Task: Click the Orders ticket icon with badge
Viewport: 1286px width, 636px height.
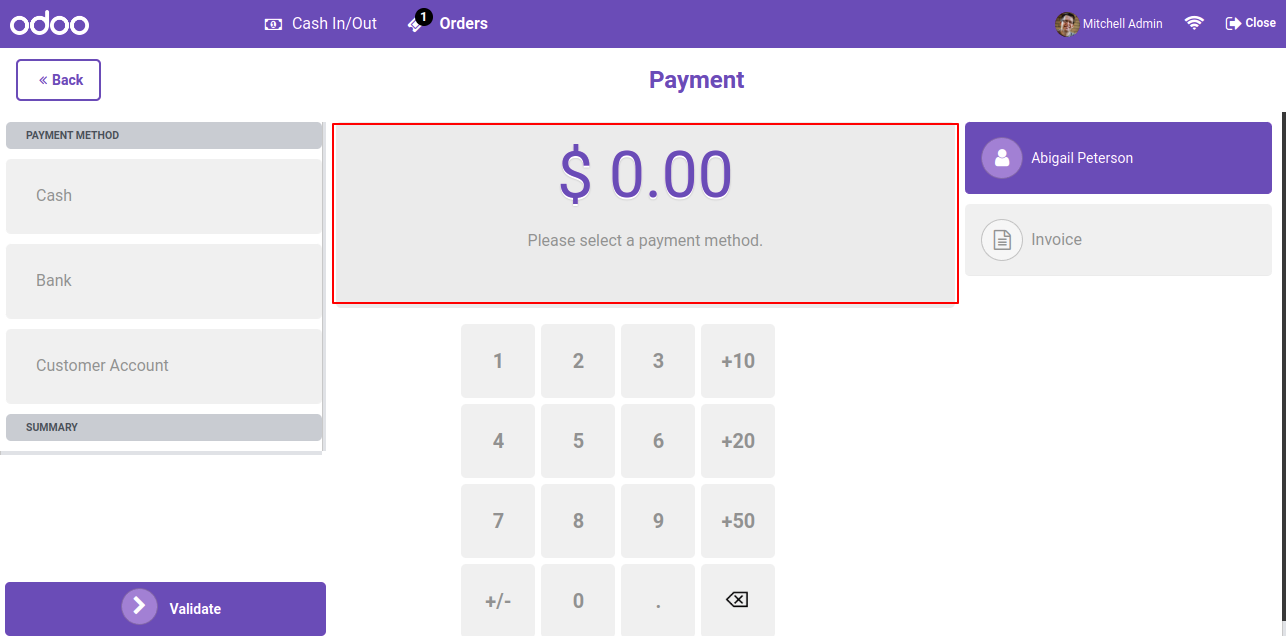Action: pyautogui.click(x=419, y=21)
